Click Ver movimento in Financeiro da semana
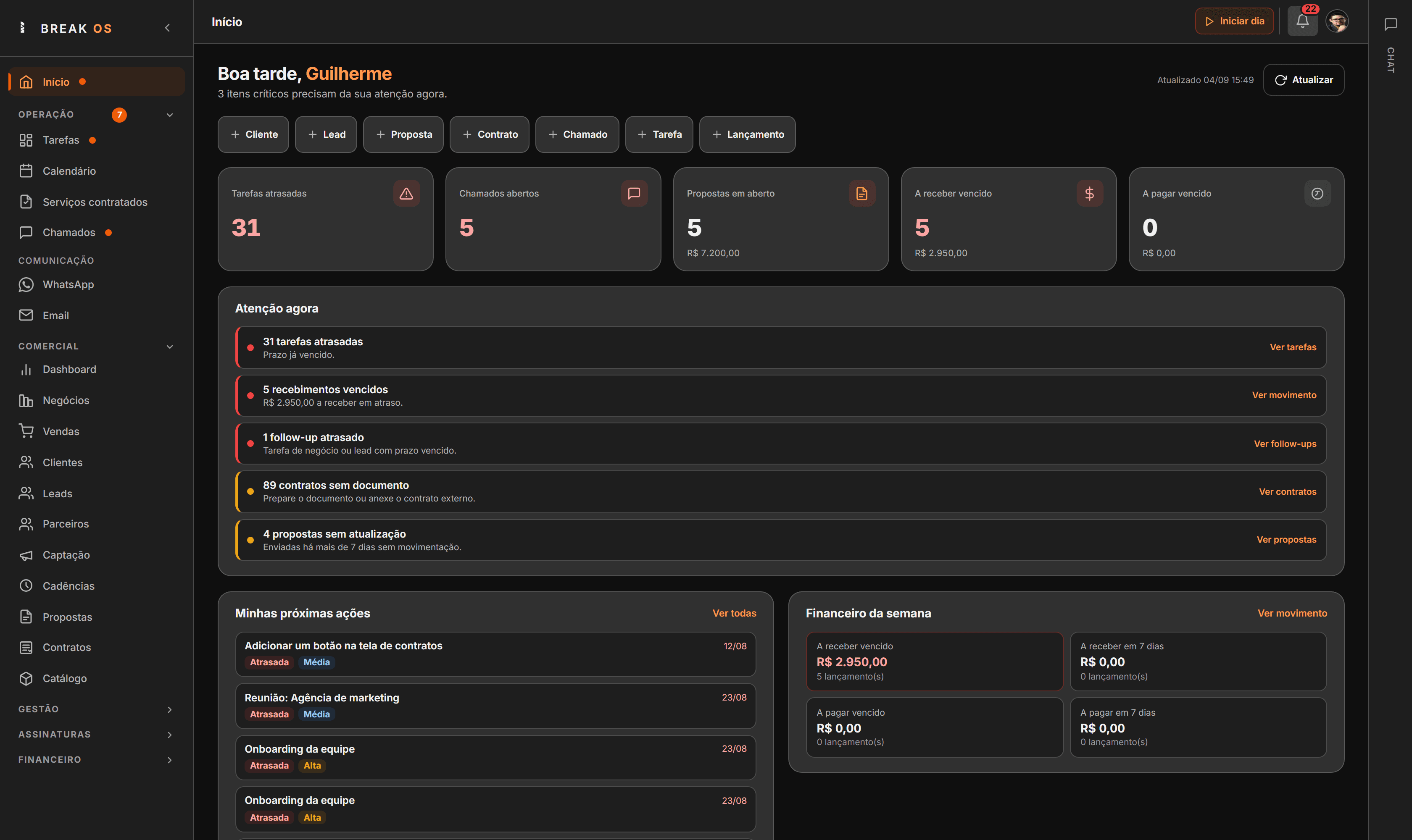Image resolution: width=1412 pixels, height=840 pixels. tap(1292, 613)
